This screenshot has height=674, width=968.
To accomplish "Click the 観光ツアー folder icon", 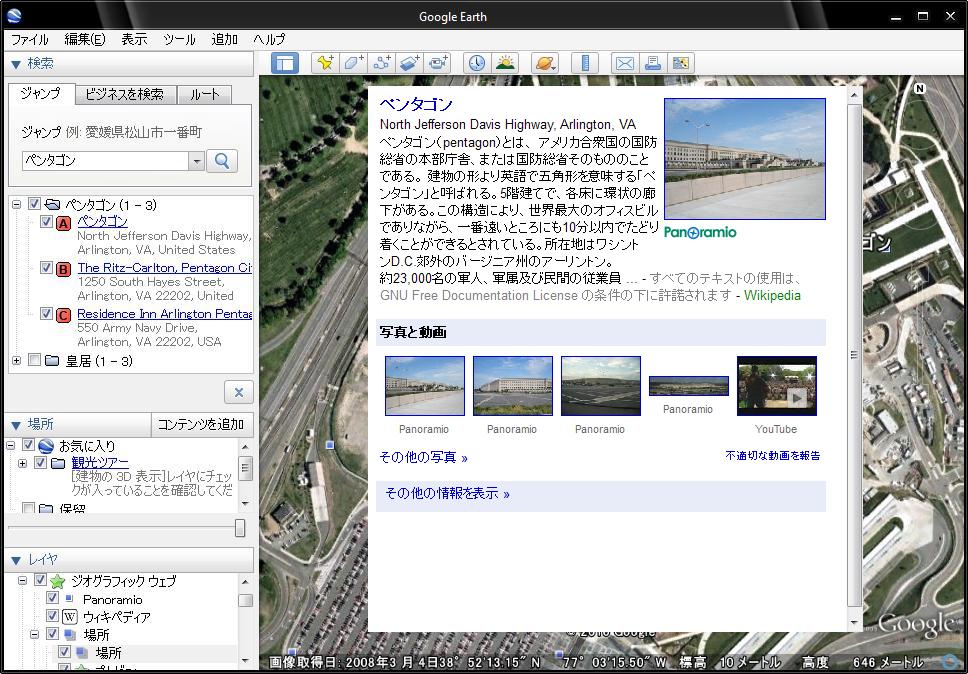I will (58, 463).
